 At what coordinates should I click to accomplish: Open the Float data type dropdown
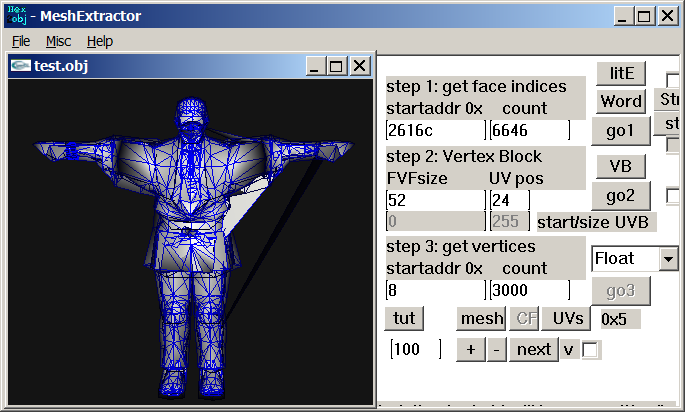point(668,259)
